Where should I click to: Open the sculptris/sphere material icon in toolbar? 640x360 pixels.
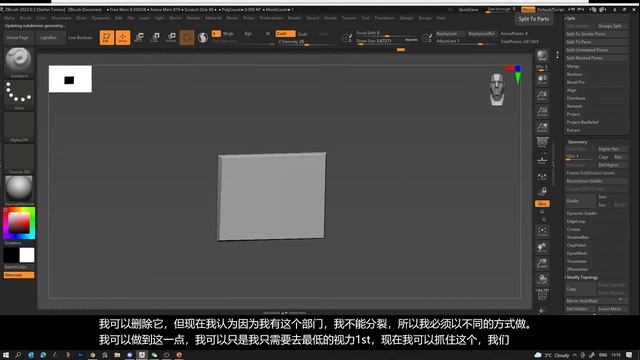[203, 38]
